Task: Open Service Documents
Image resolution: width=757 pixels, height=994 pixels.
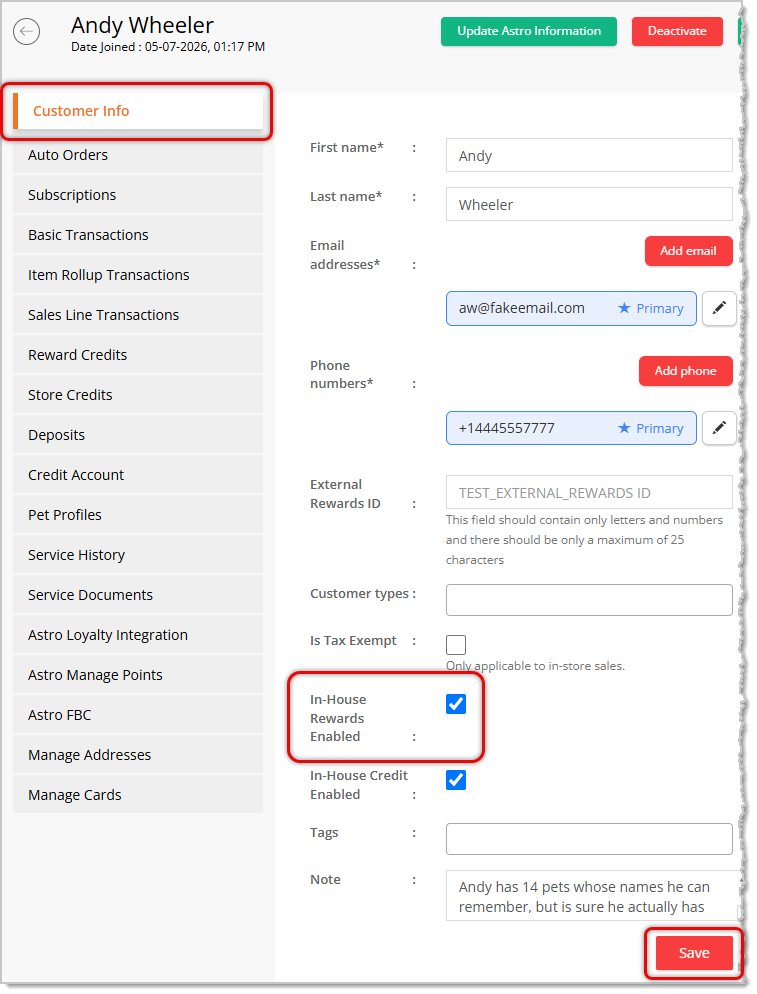Action: (x=138, y=595)
